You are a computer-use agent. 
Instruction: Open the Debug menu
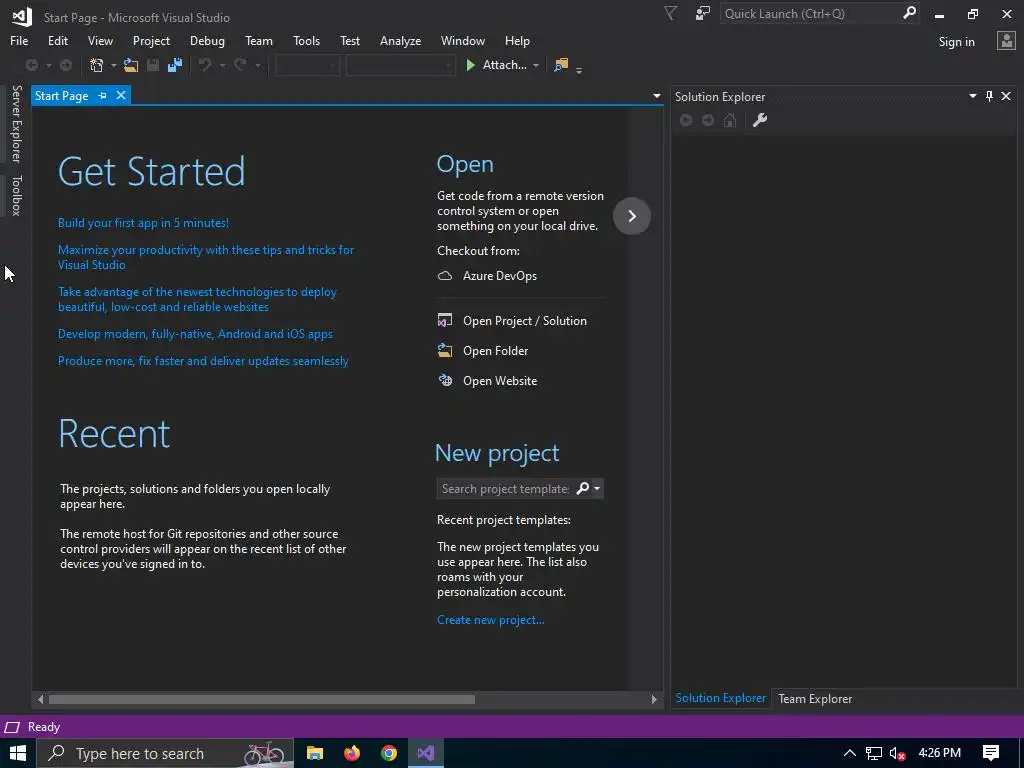[207, 40]
